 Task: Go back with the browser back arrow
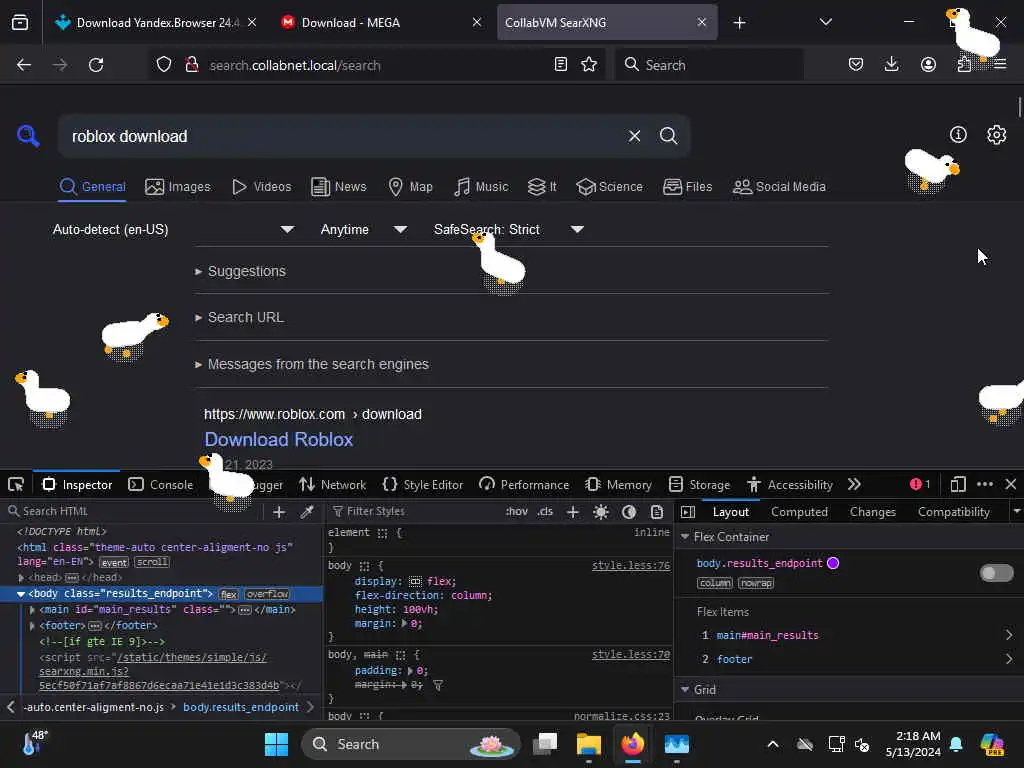click(24, 65)
